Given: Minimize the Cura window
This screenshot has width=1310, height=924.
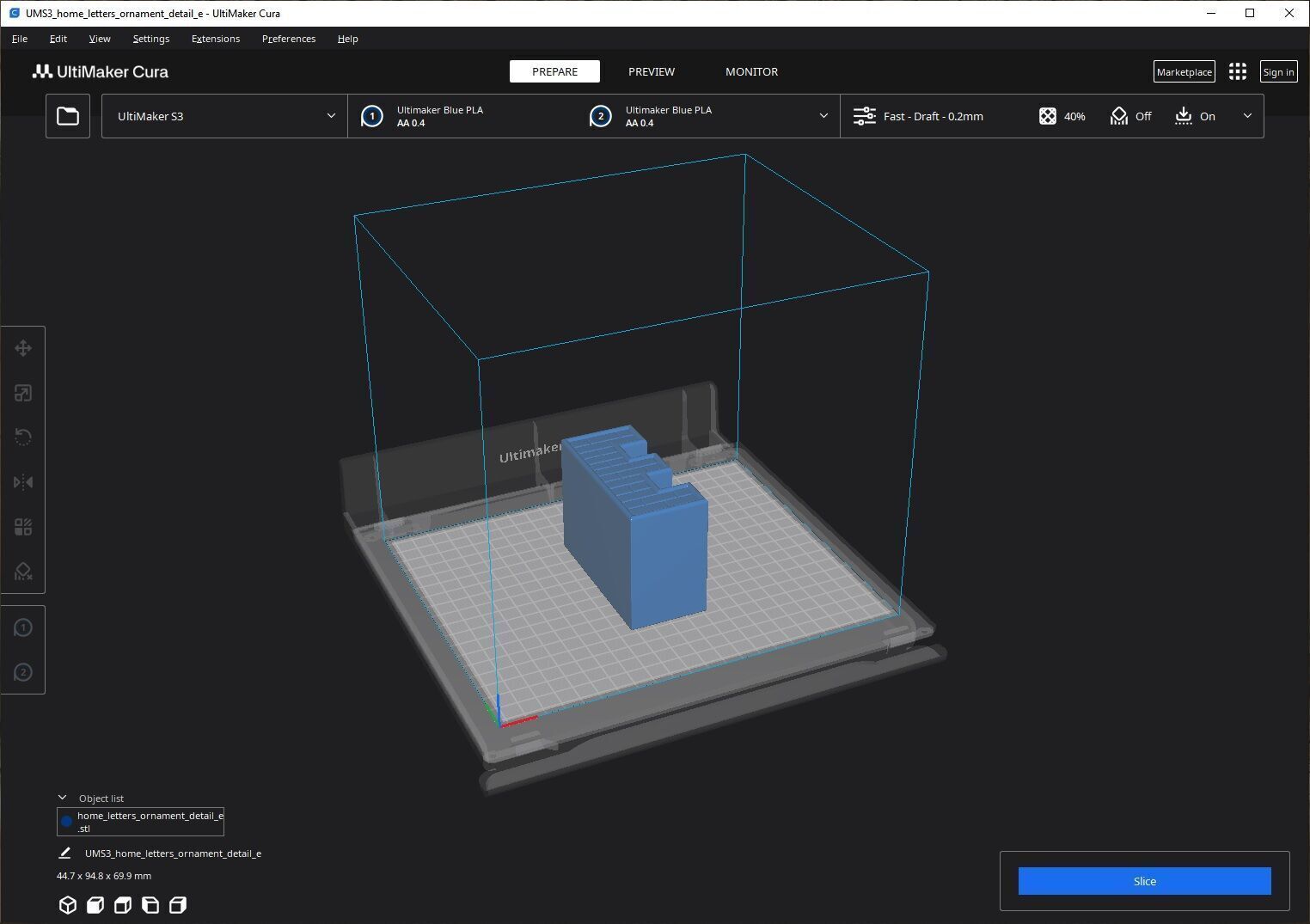Looking at the screenshot, I should coord(1211,13).
